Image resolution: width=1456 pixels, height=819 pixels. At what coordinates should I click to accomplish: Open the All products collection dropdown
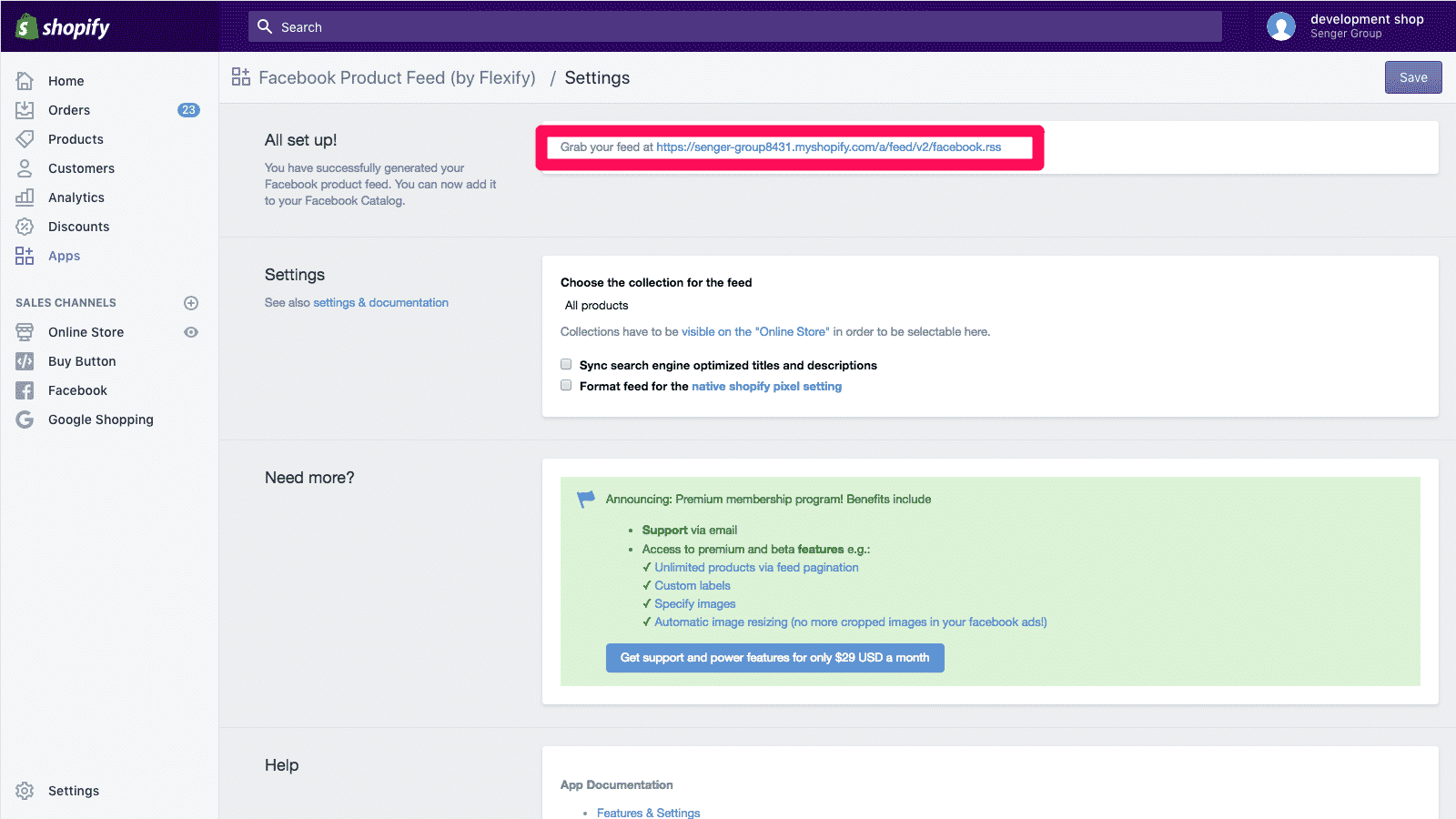click(597, 306)
